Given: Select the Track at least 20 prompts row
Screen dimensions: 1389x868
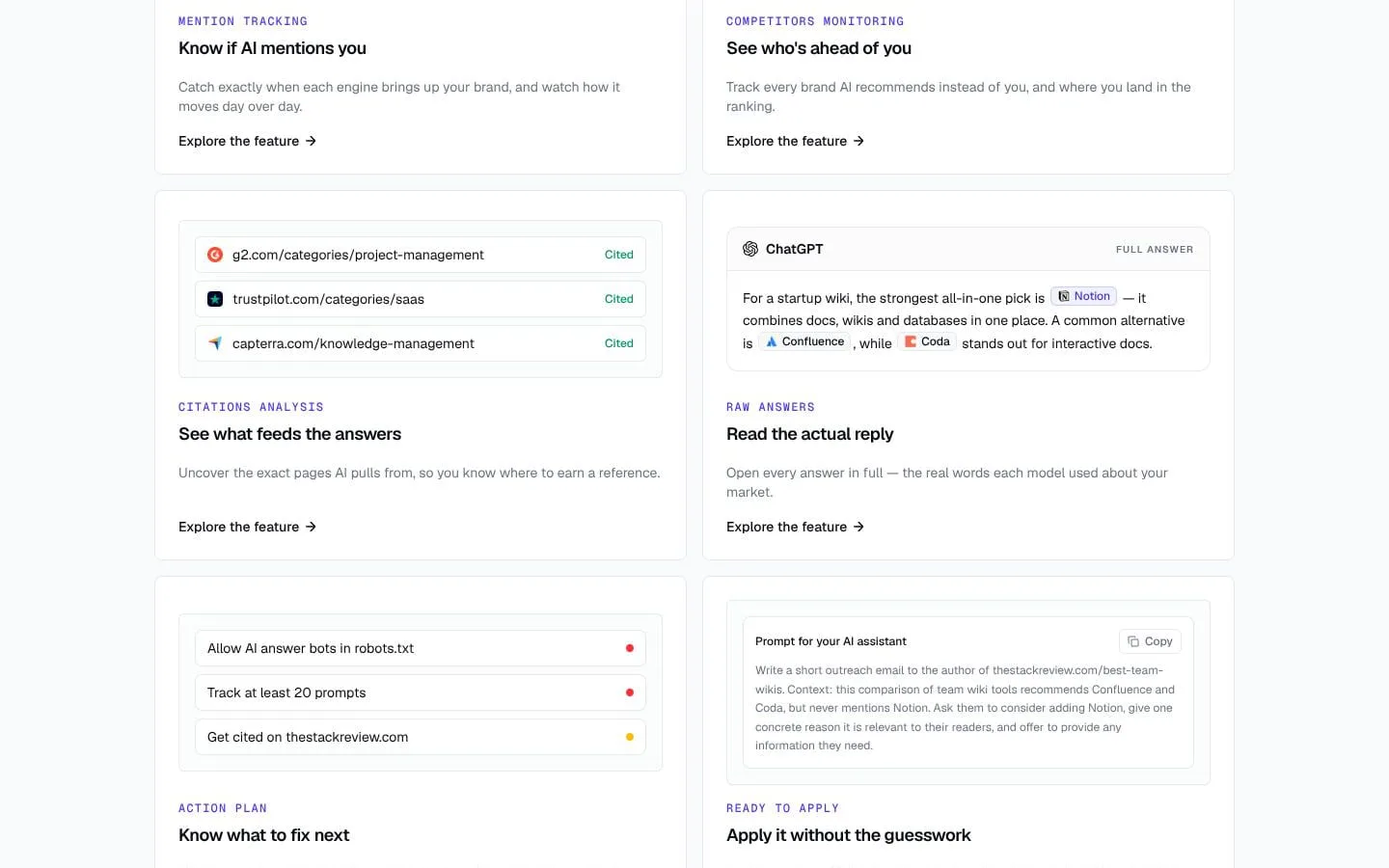Looking at the screenshot, I should 421,692.
